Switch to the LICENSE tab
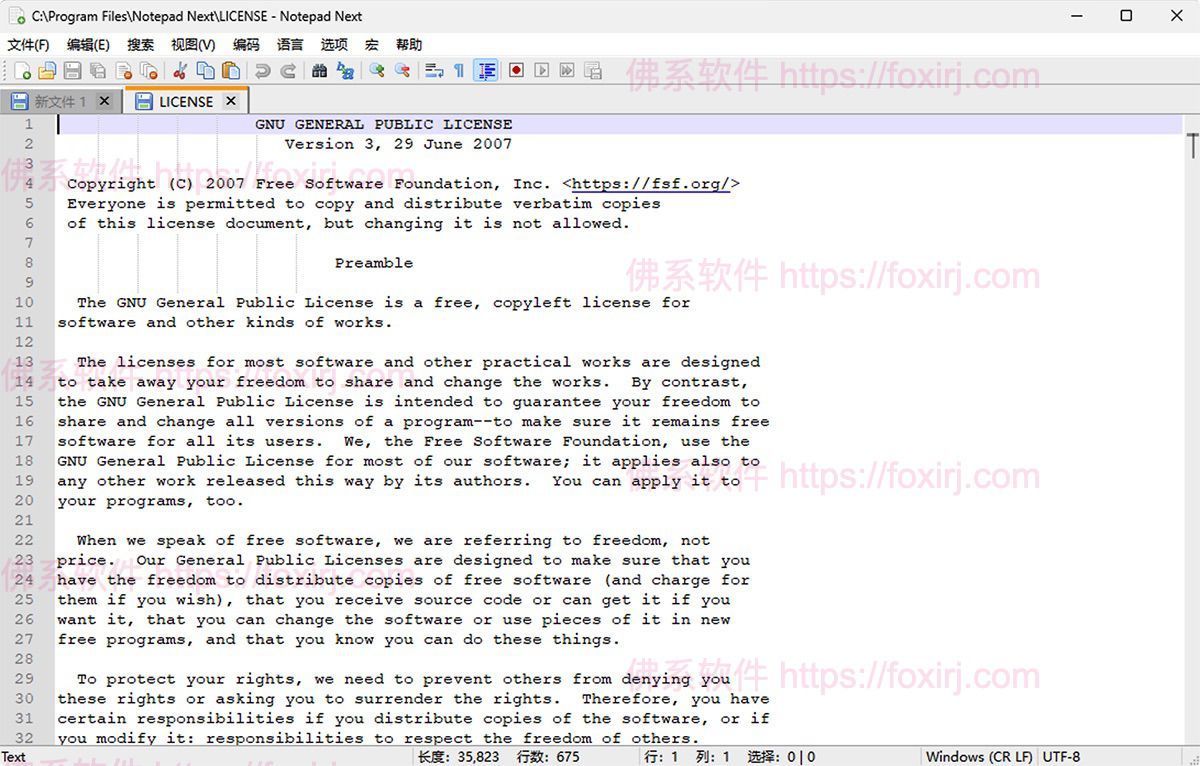The width and height of the screenshot is (1200, 766). (185, 100)
